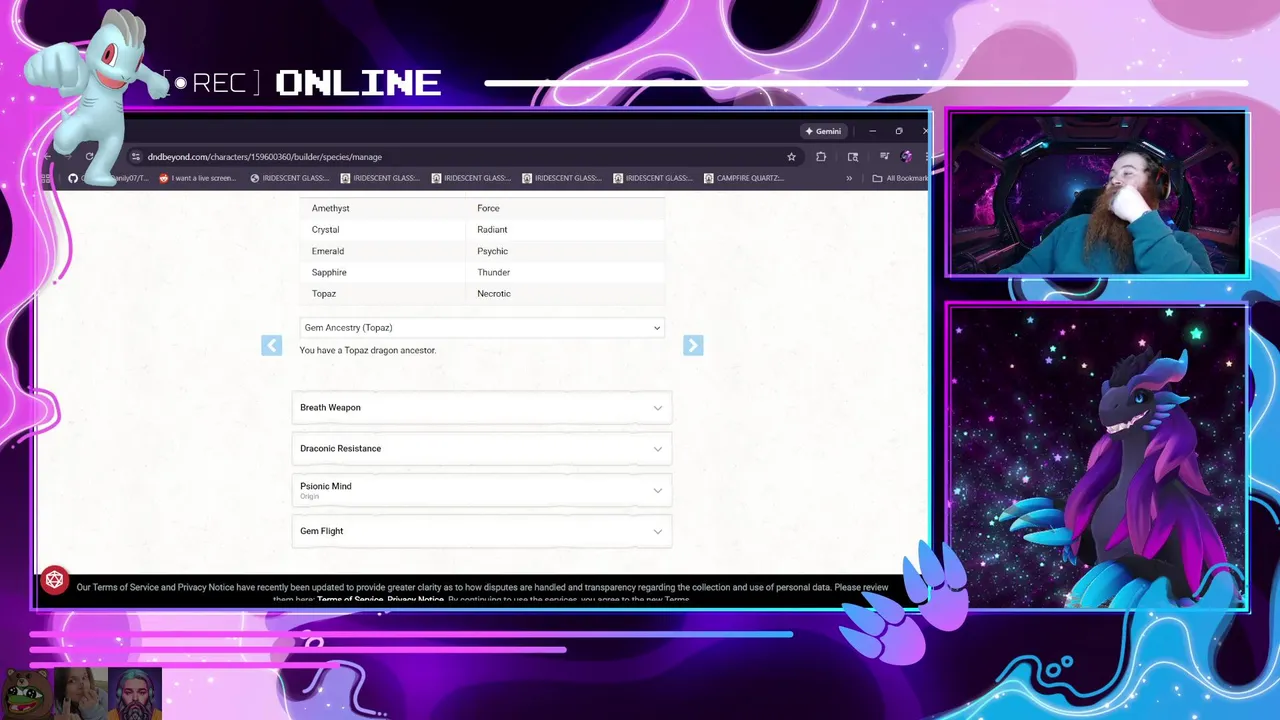Open the first IRIDESCENT GLASS bookmark
Viewport: 1280px width, 720px height.
pyautogui.click(x=290, y=178)
